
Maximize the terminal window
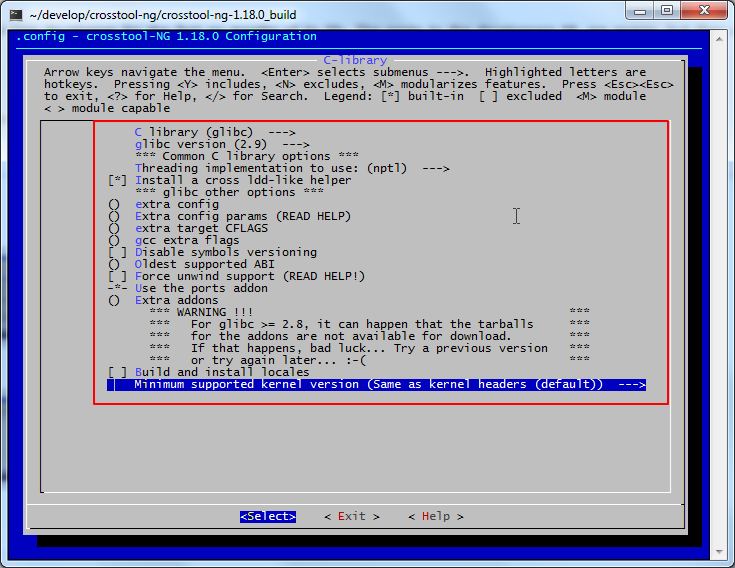[x=667, y=10]
